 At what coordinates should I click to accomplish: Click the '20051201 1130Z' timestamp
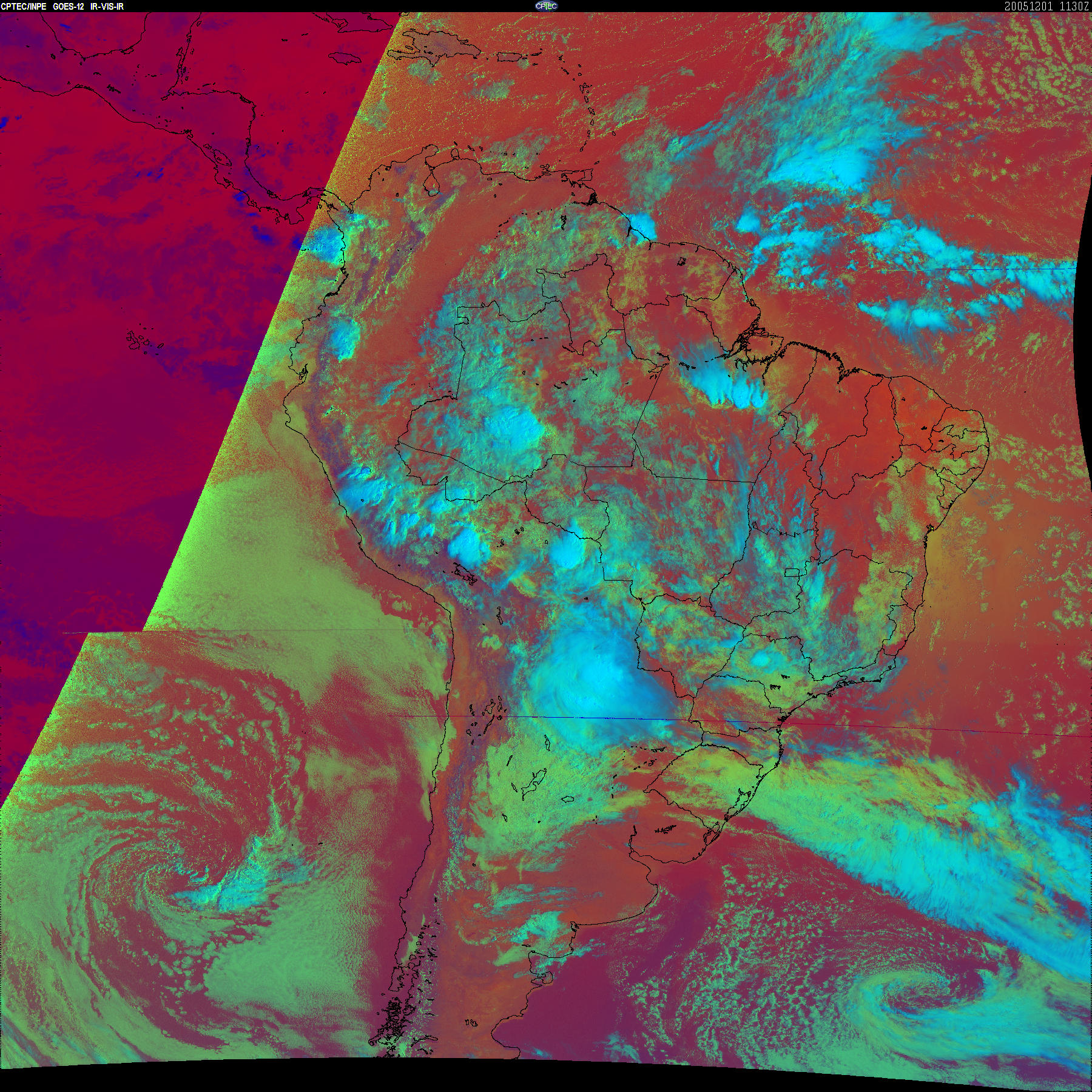[x=1047, y=6]
